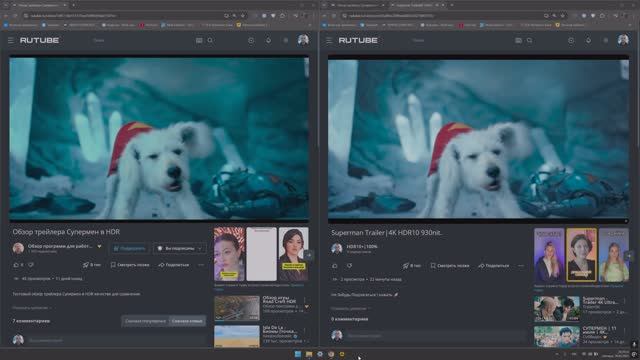This screenshot has width=640, height=360.
Task: Open channel avatar under left video title
Action: click(18, 248)
